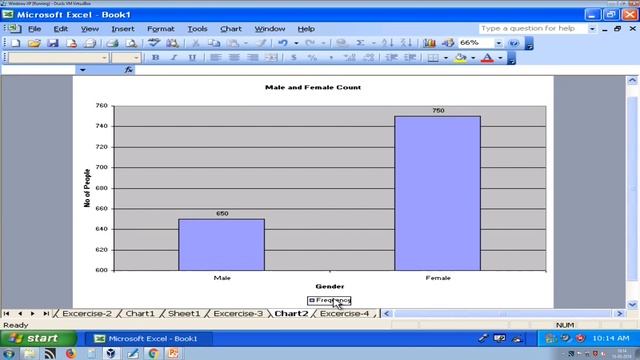Image resolution: width=640 pixels, height=360 pixels.
Task: Open the Font name dropdown
Action: point(104,58)
